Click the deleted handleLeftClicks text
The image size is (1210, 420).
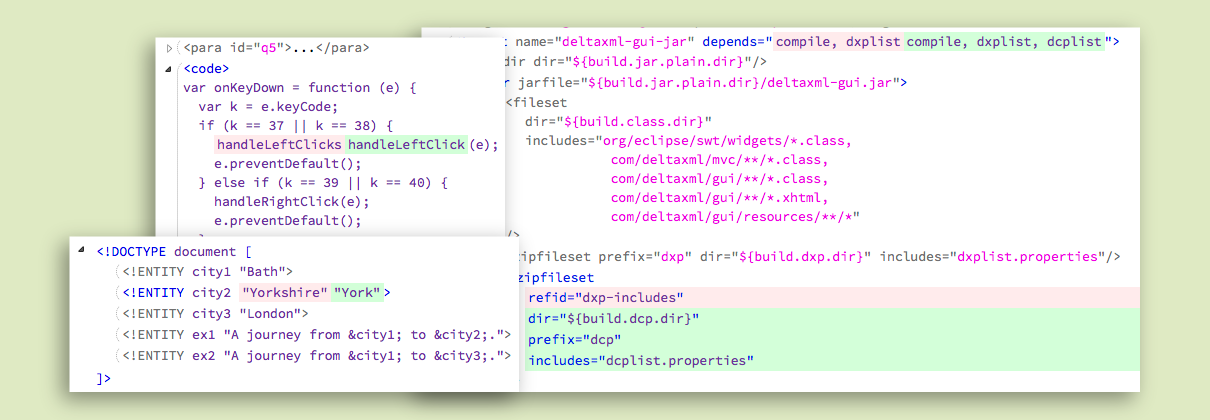(280, 145)
